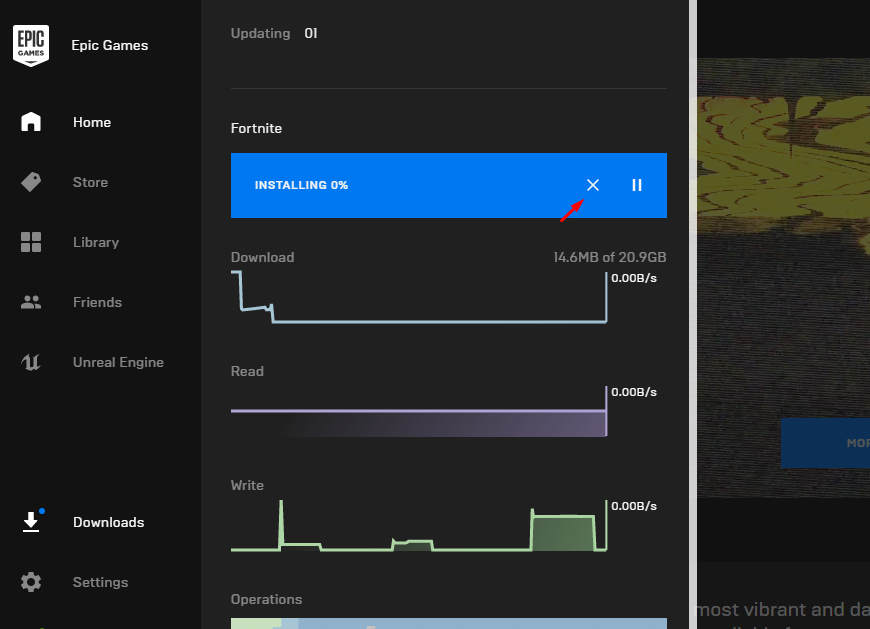Click the blue notification dot on Downloads

(x=41, y=509)
